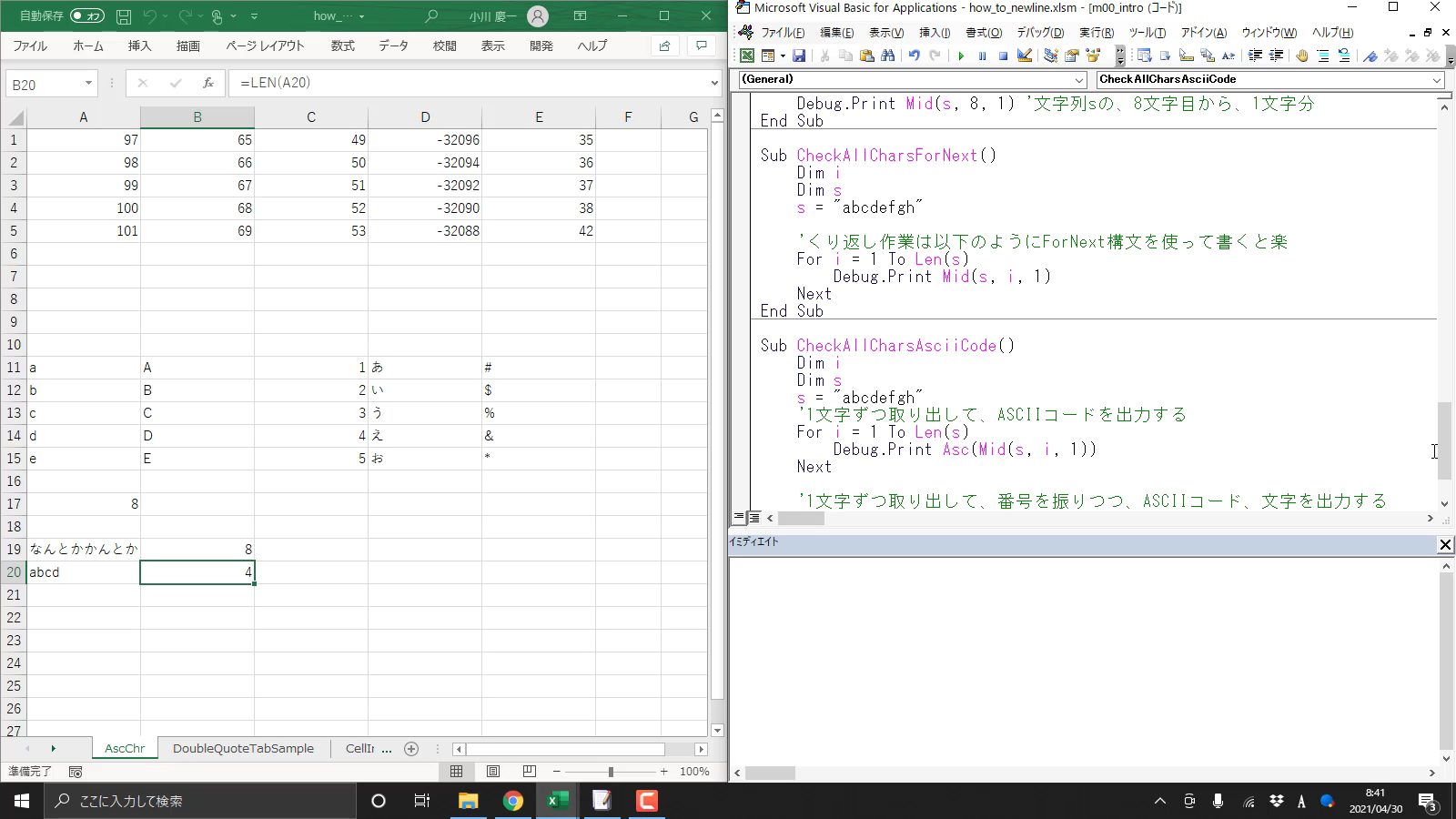Expand the CheckAllCharsAsciiCode procedure dropdown

[x=1437, y=80]
